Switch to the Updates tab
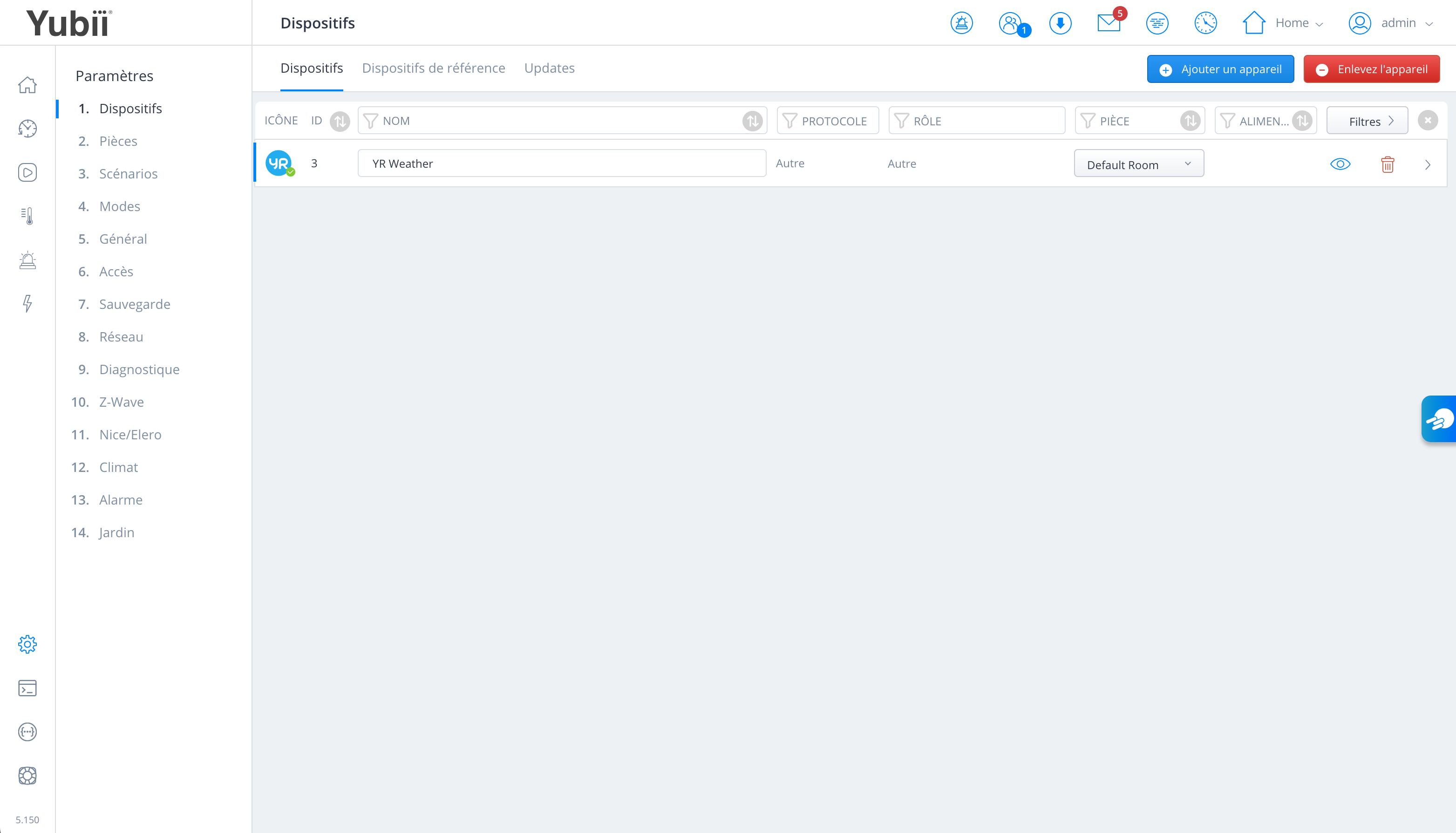Image resolution: width=1456 pixels, height=833 pixels. click(x=550, y=68)
